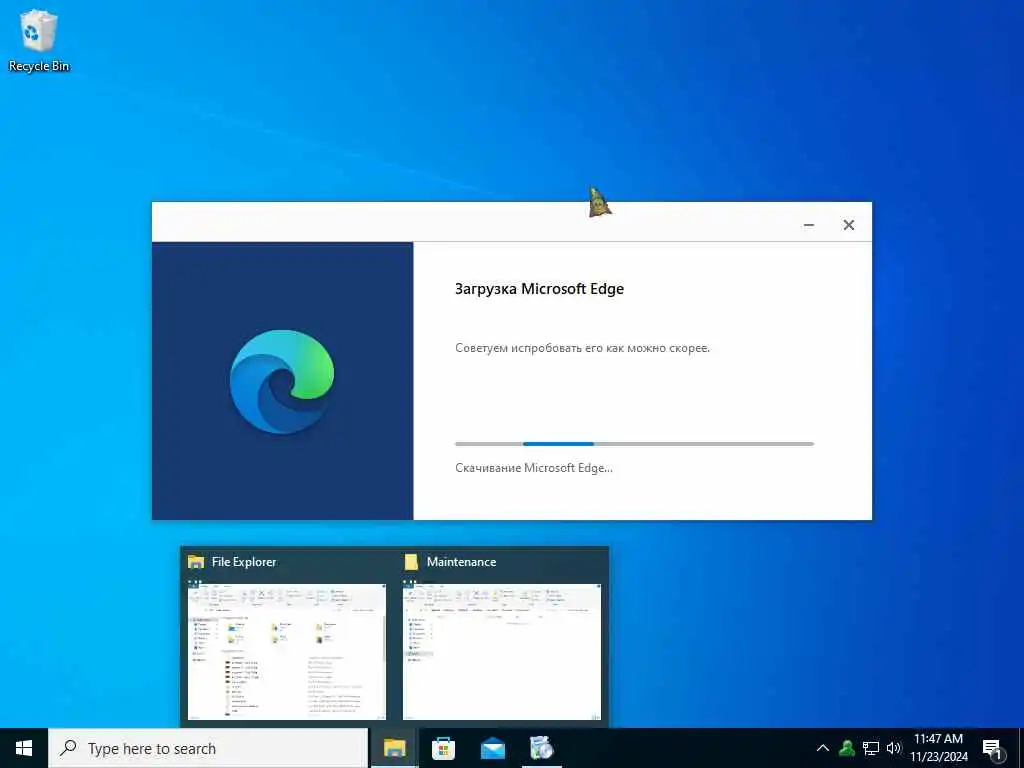Open the Recycle Bin desktop icon
The height and width of the screenshot is (768, 1024).
pos(39,40)
